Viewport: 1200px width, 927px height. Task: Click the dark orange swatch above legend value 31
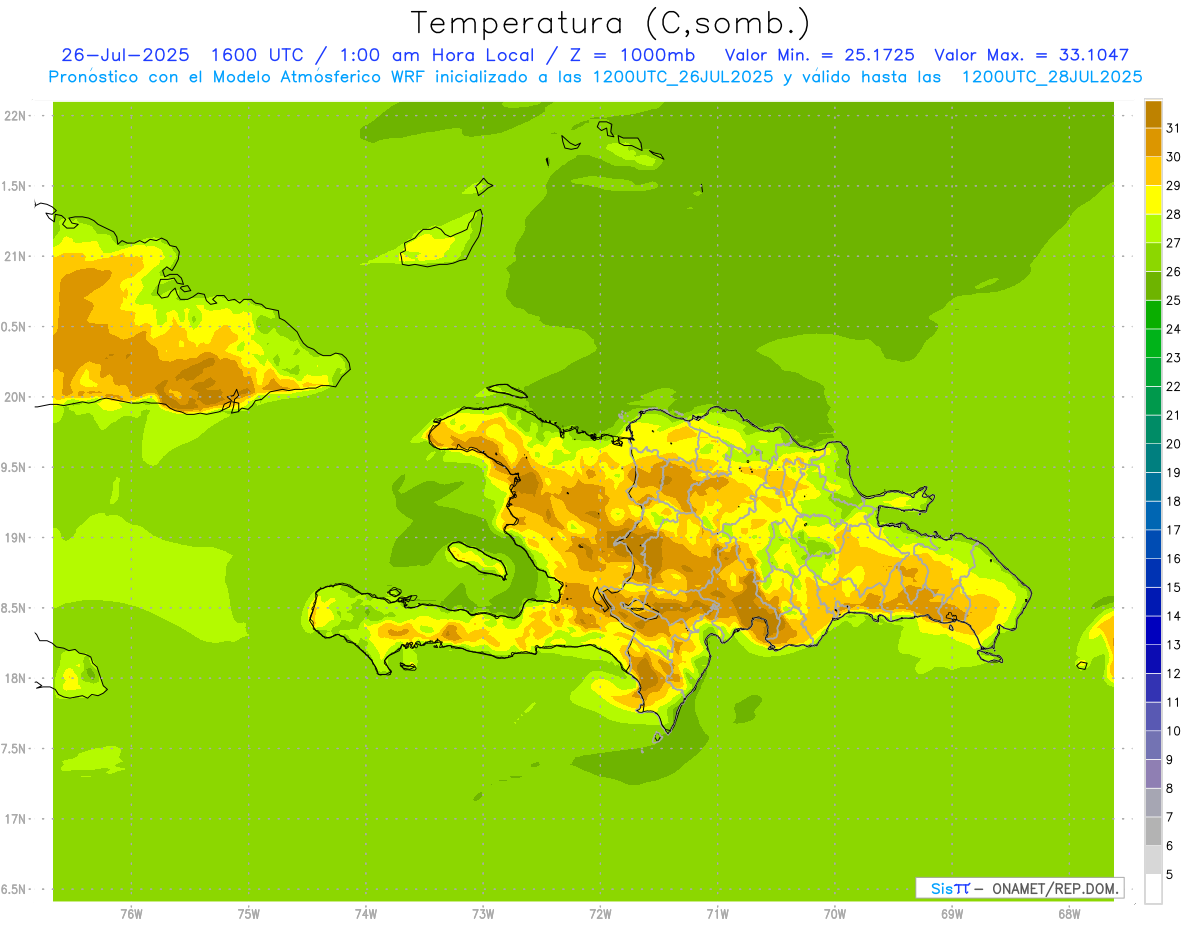click(x=1153, y=114)
